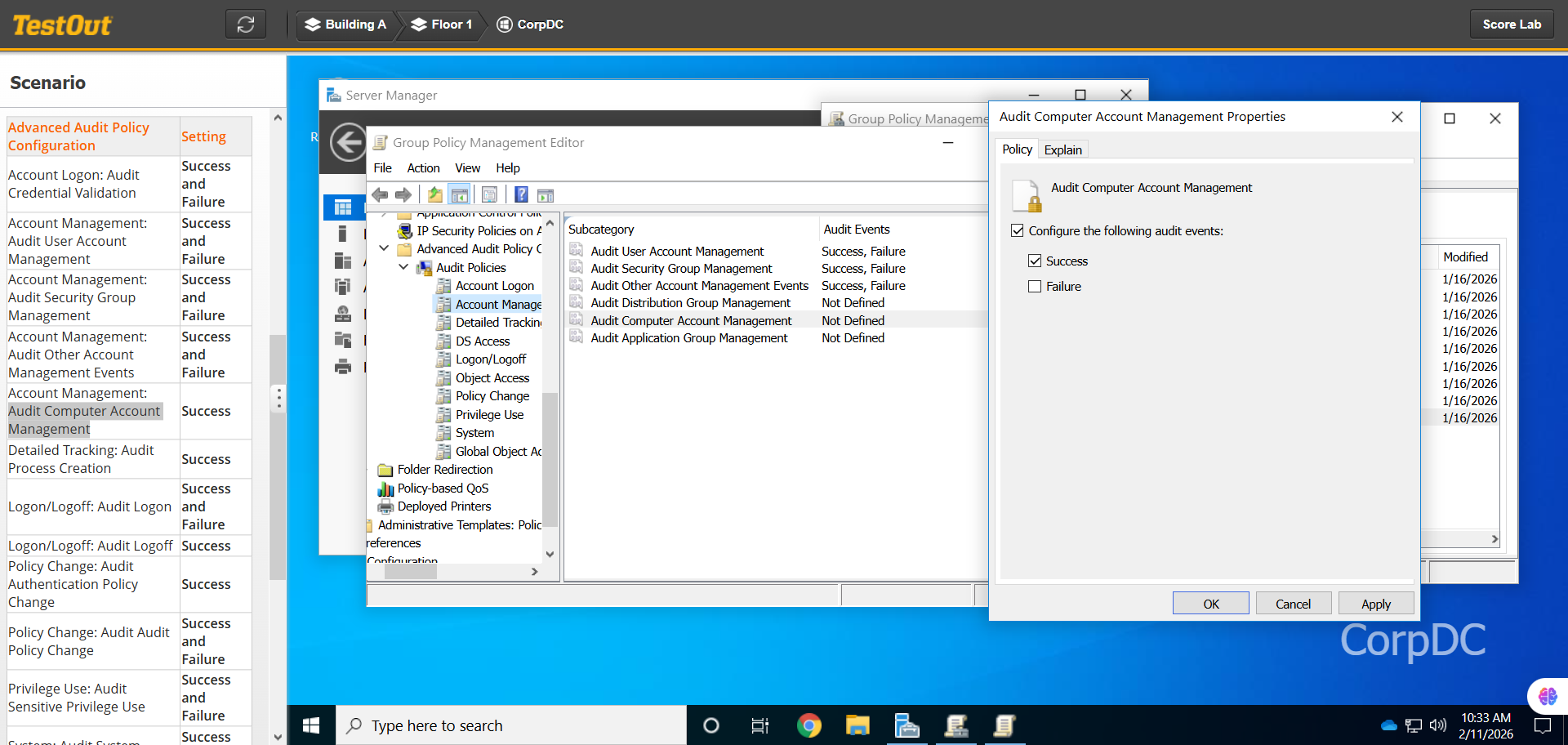This screenshot has width=1568, height=745.
Task: Click the Apply button
Action: coord(1375,604)
